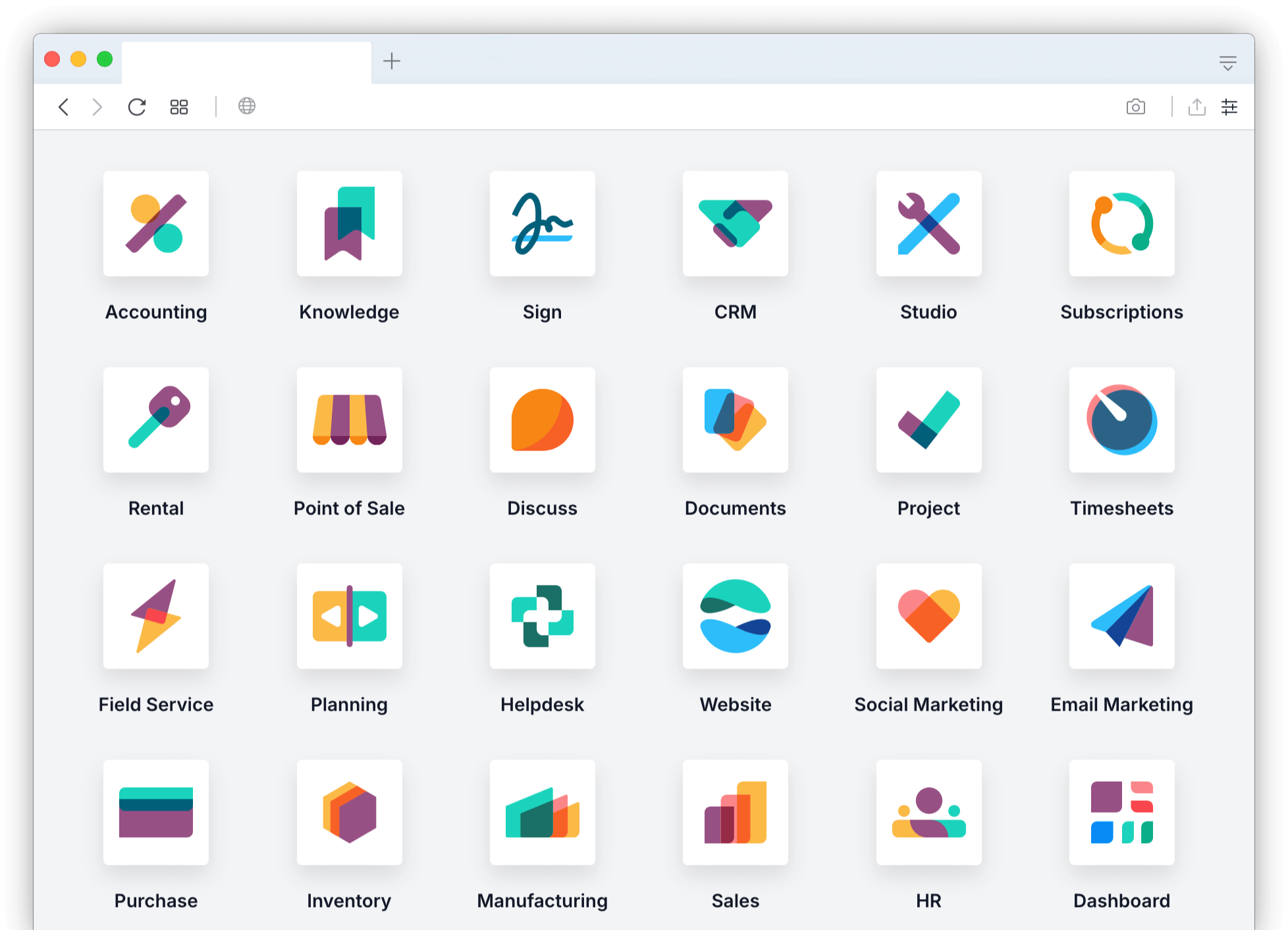This screenshot has height=930, width=1288.
Task: Open the Helpdesk app
Action: pyautogui.click(x=542, y=616)
